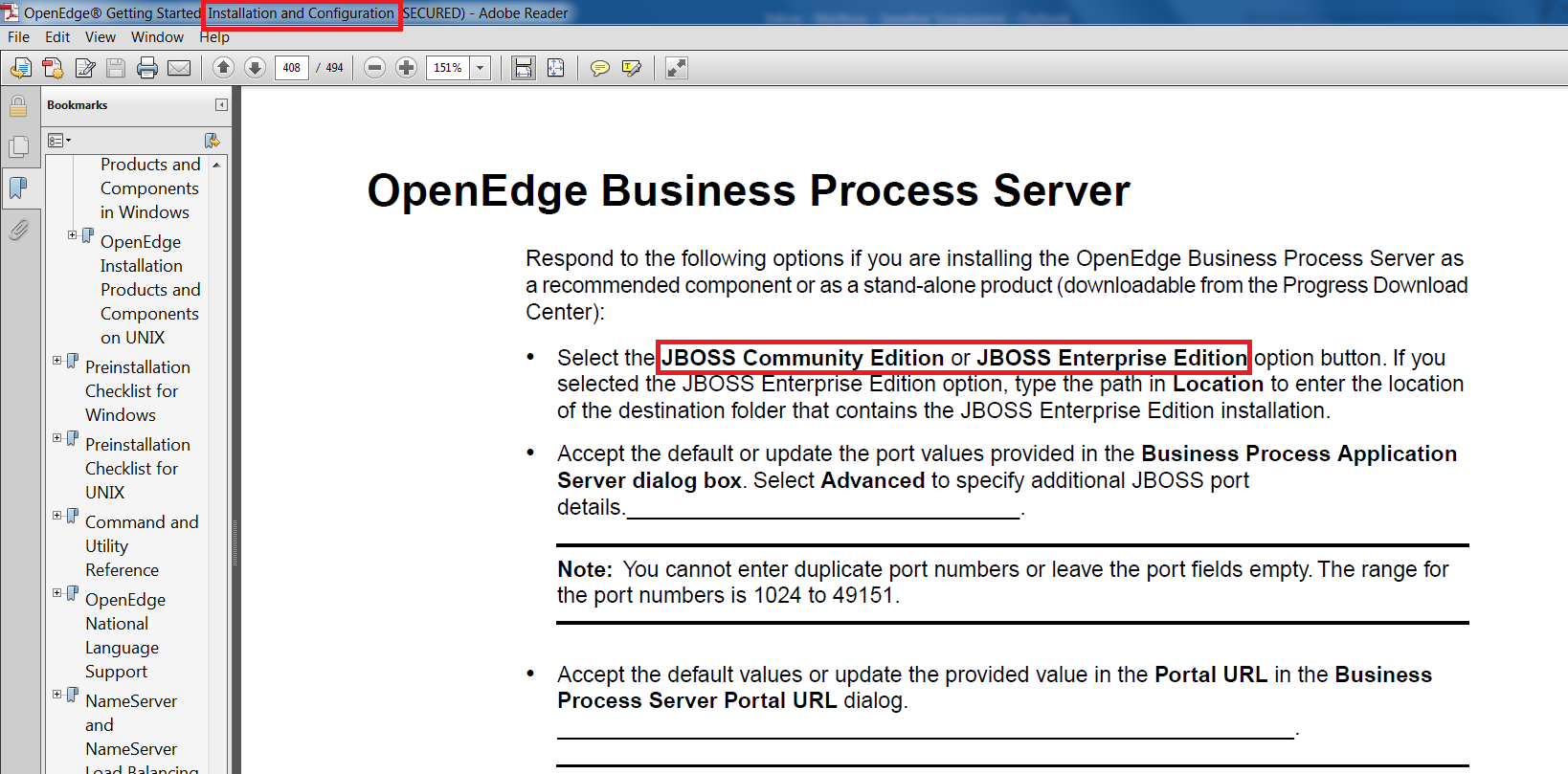The height and width of the screenshot is (774, 1568).
Task: Click the Create PDF online icon
Action: click(53, 68)
